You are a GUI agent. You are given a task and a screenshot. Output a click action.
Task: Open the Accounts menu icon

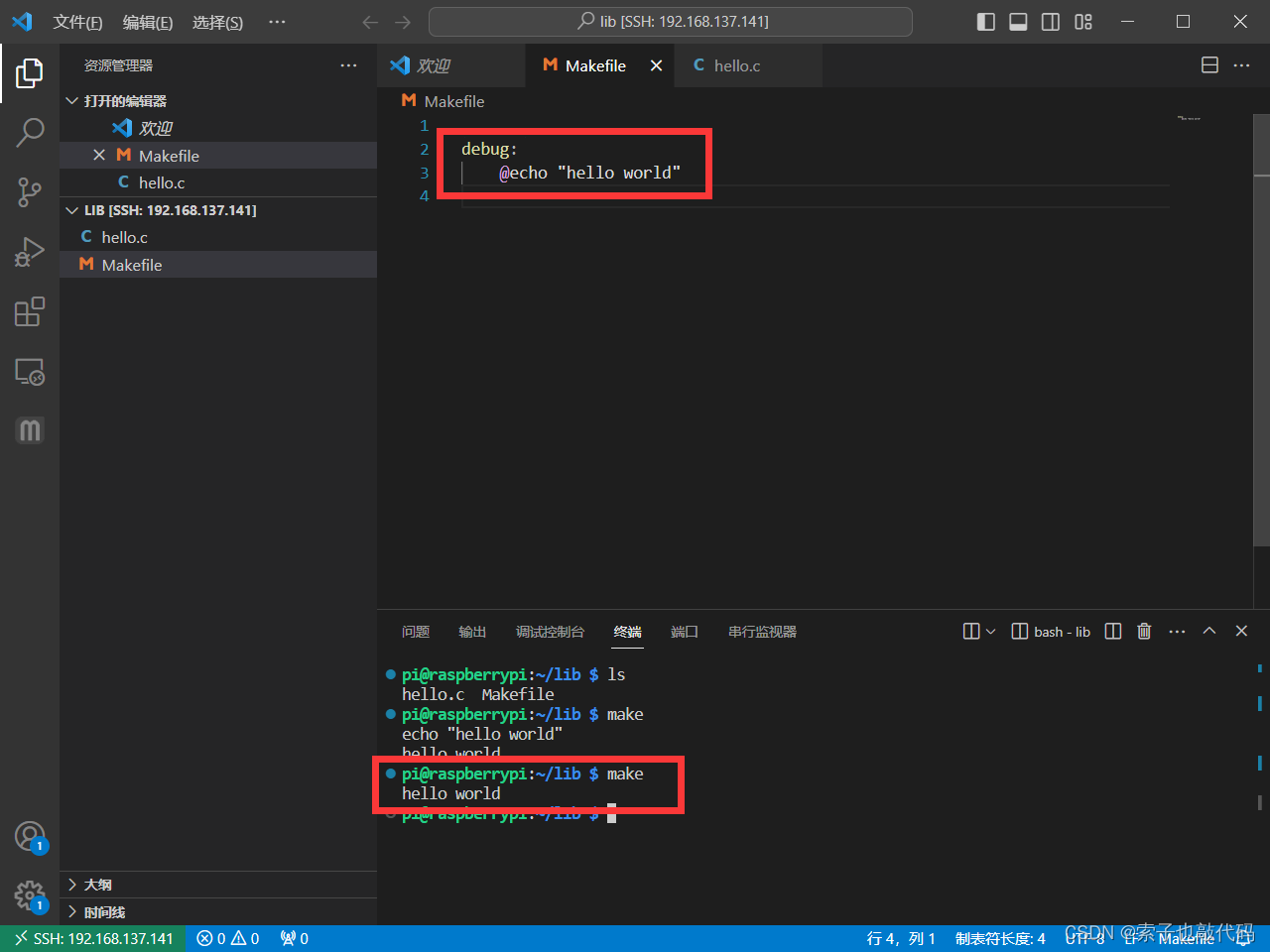click(30, 837)
